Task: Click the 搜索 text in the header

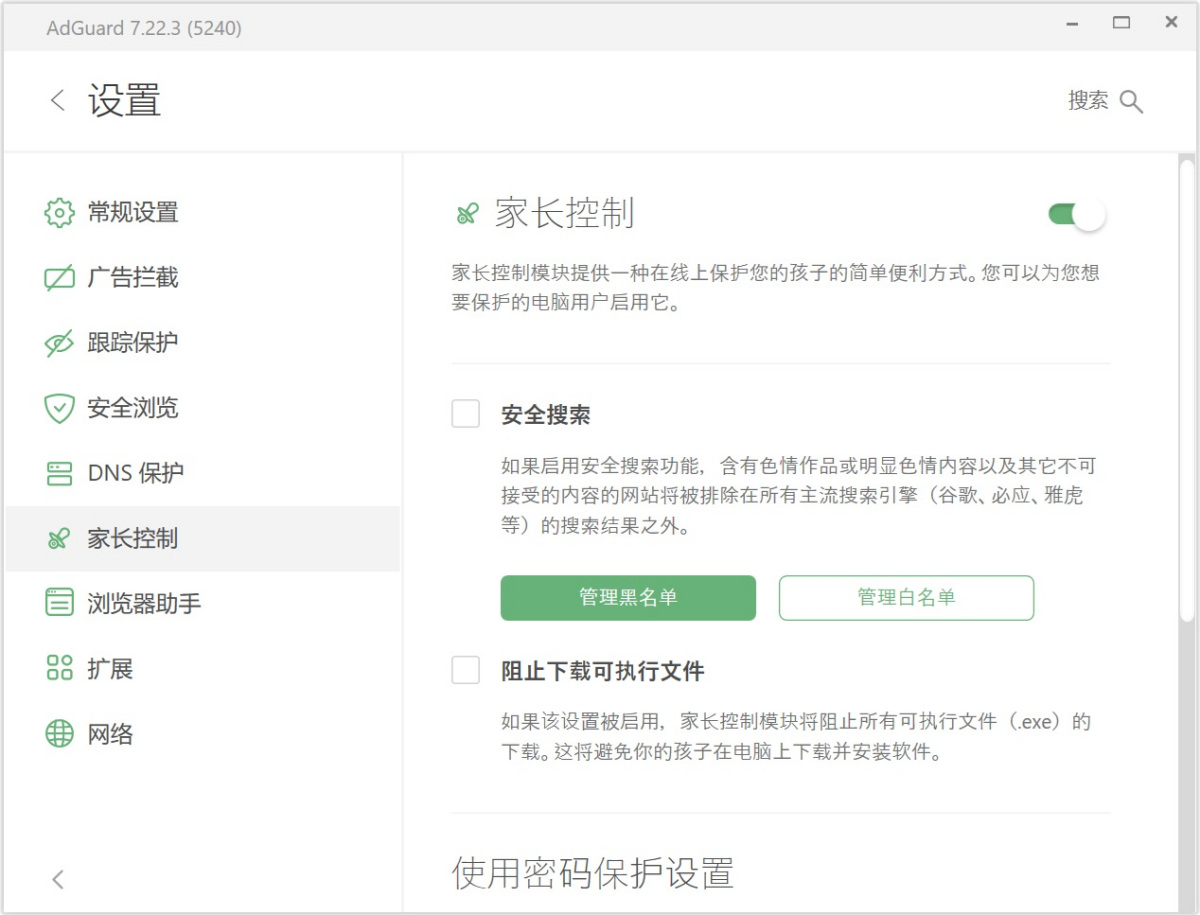Action: (1088, 101)
